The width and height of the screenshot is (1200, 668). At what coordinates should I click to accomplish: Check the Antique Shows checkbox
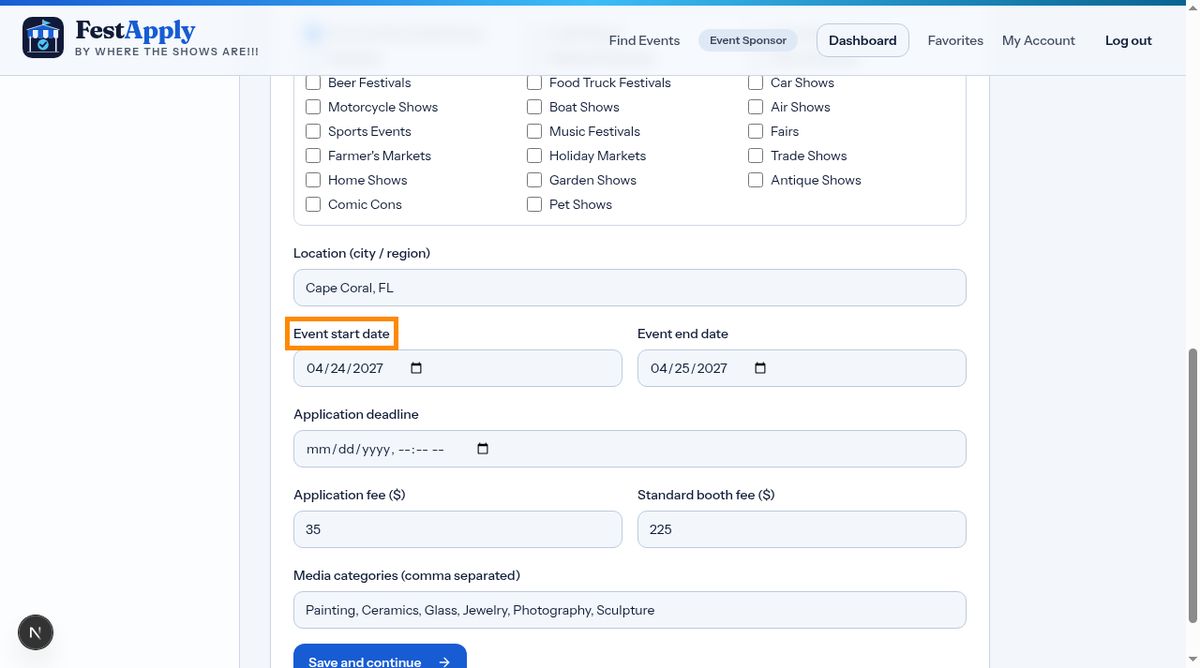[x=756, y=180]
